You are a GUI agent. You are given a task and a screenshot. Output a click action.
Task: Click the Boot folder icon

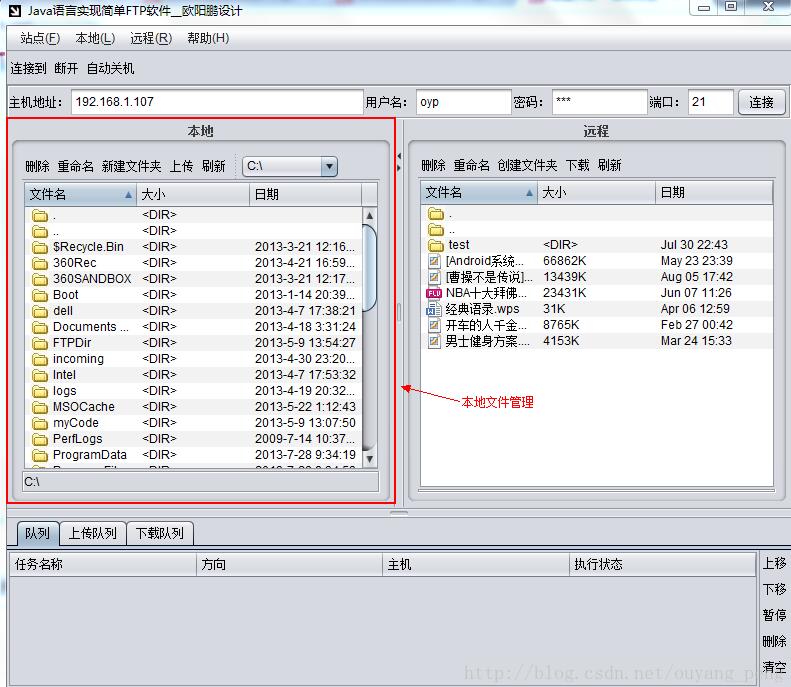[40, 295]
